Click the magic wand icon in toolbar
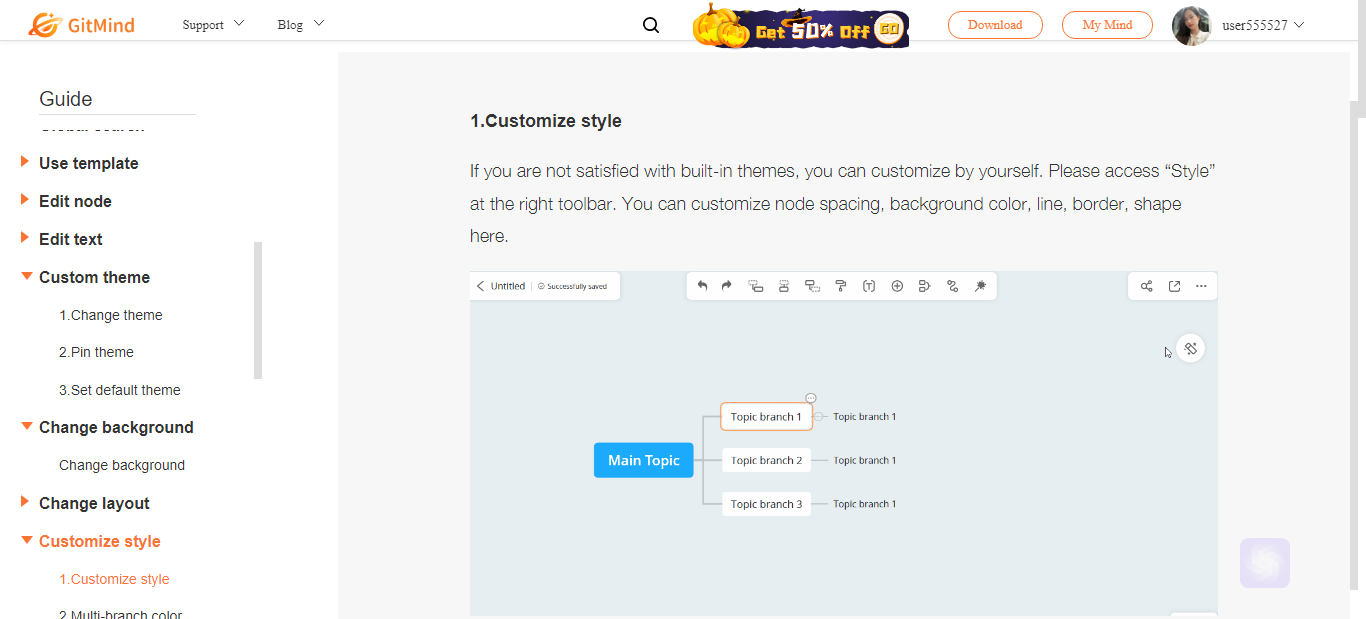Viewport: 1366px width, 619px height. tap(980, 286)
